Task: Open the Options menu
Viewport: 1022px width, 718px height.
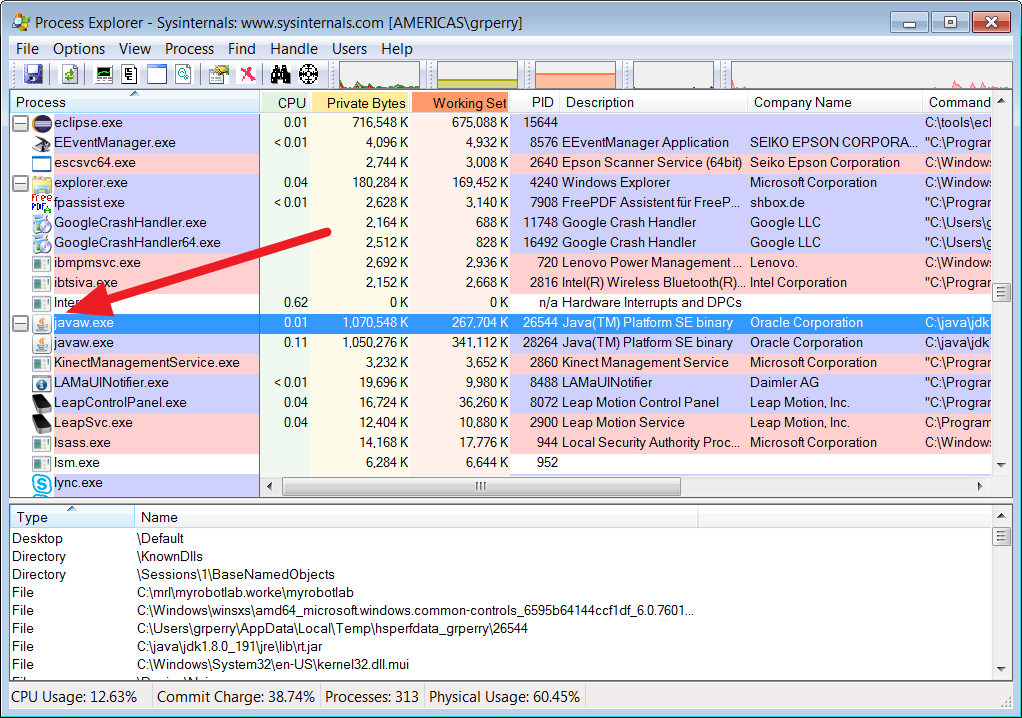Action: (79, 48)
